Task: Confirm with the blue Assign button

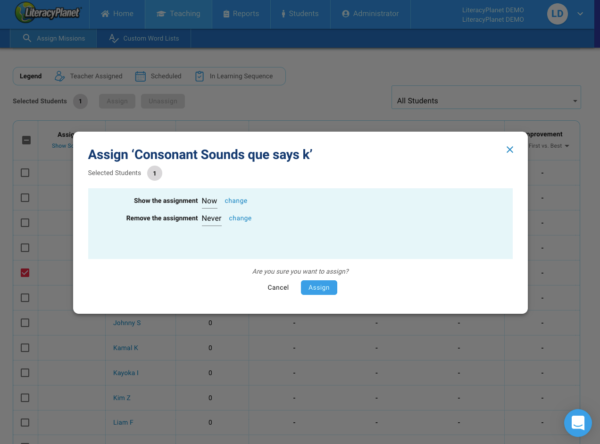Action: click(x=319, y=287)
